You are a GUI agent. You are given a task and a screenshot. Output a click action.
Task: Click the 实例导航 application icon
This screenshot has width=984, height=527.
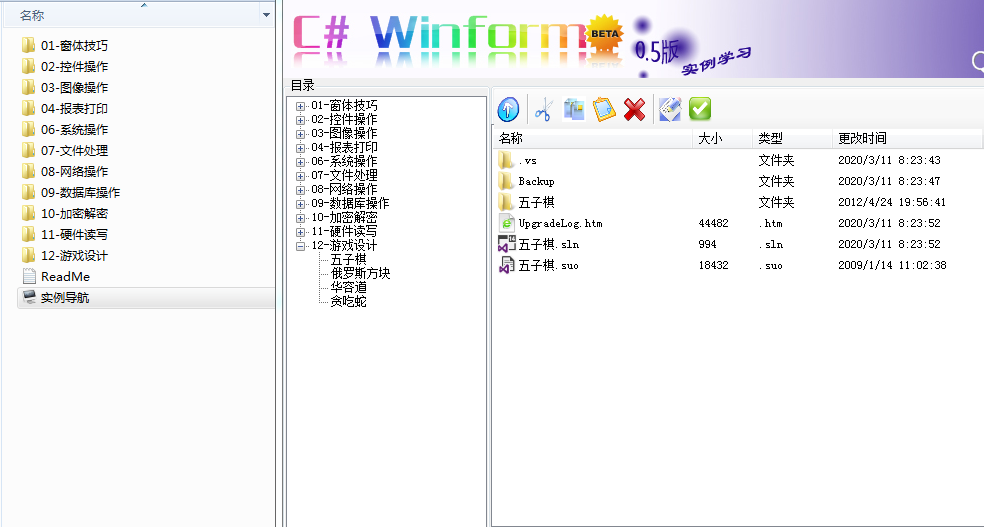click(29, 297)
